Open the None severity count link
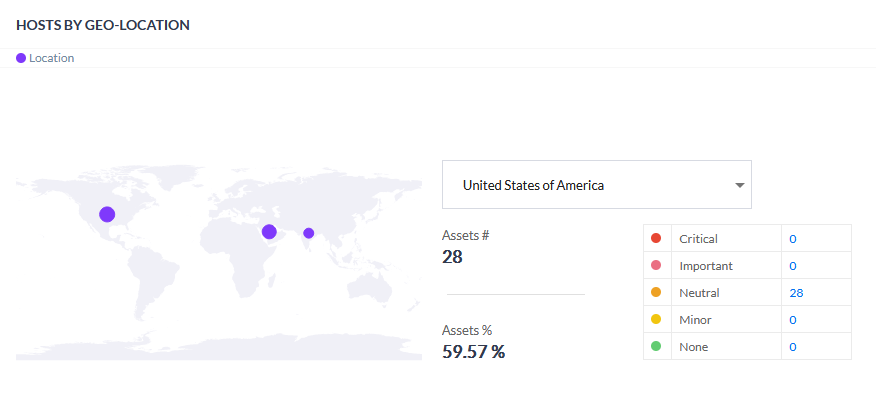Image resolution: width=876 pixels, height=395 pixels. [x=792, y=347]
